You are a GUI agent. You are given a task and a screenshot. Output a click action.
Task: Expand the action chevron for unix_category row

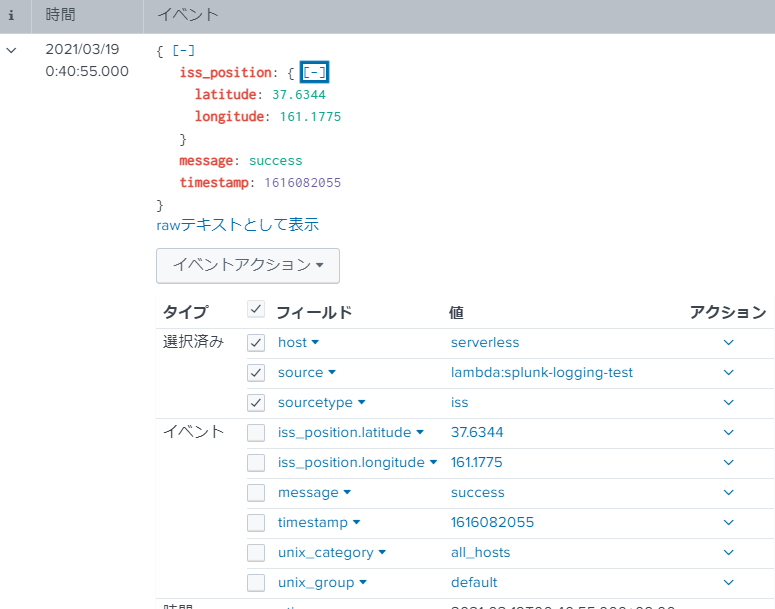pos(729,553)
